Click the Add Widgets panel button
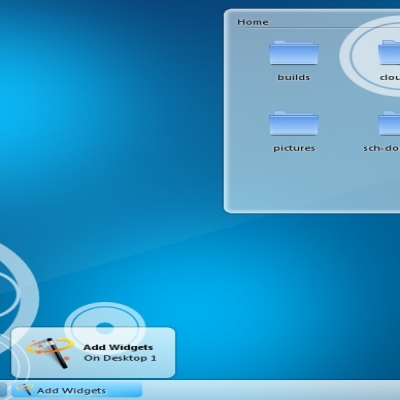Screen dimensions: 400x400 click(77, 390)
